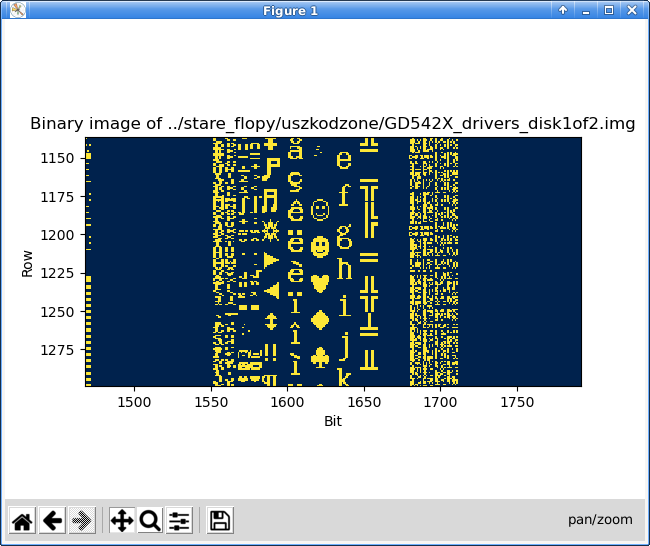Click the filled smiley face glyph in the plot
The width and height of the screenshot is (650, 546).
pyautogui.click(x=320, y=247)
